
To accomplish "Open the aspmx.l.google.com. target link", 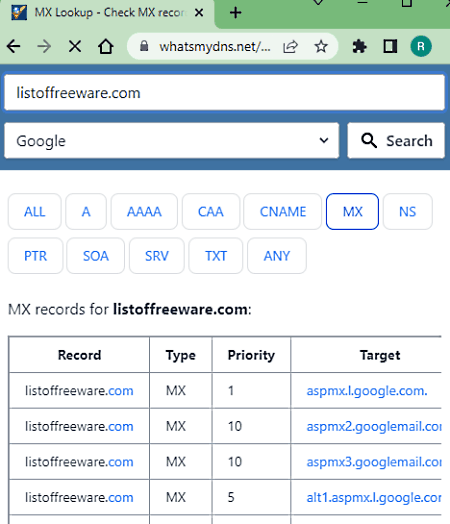I will [367, 391].
